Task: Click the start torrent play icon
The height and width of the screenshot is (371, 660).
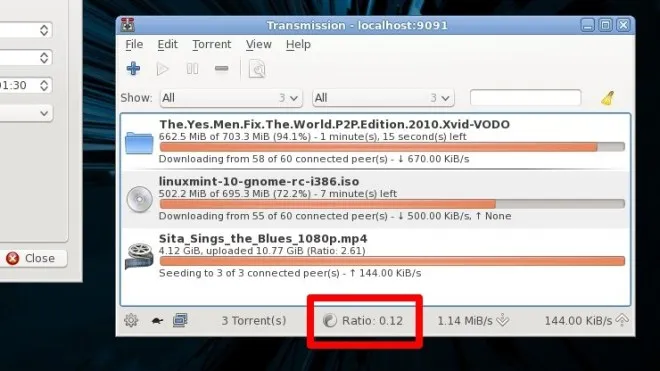Action: pyautogui.click(x=162, y=69)
